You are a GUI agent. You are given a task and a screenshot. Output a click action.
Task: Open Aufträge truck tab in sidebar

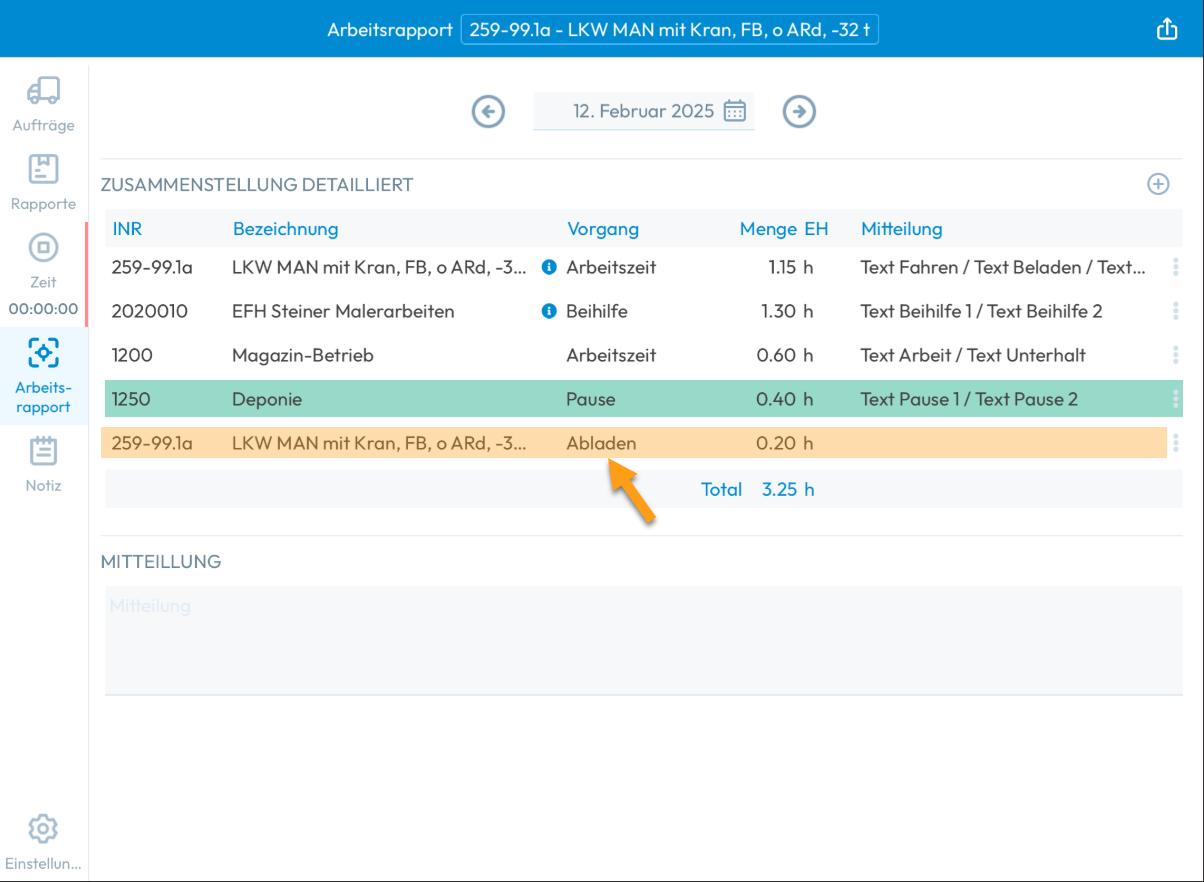tap(43, 104)
